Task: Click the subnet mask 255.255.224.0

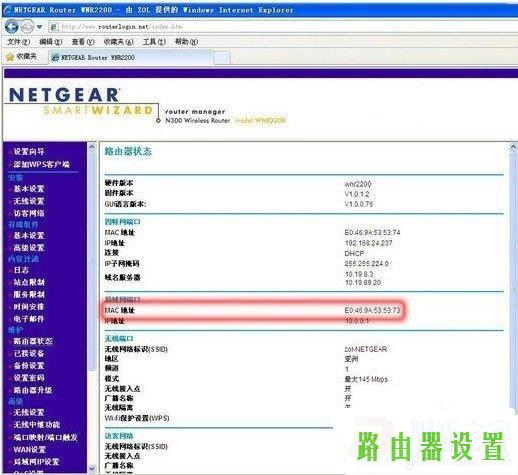Action: pos(367,264)
